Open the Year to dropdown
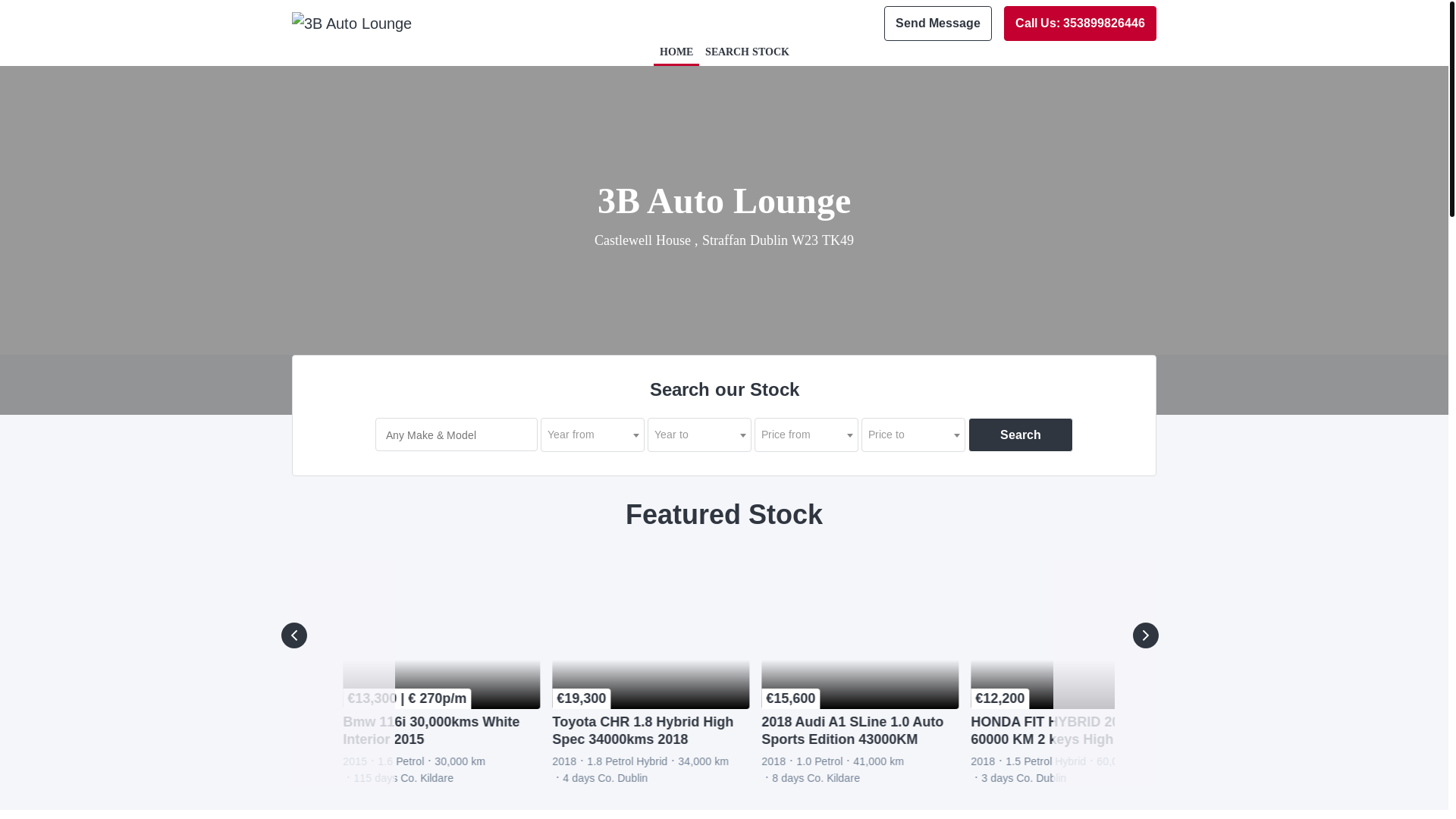 (x=699, y=435)
